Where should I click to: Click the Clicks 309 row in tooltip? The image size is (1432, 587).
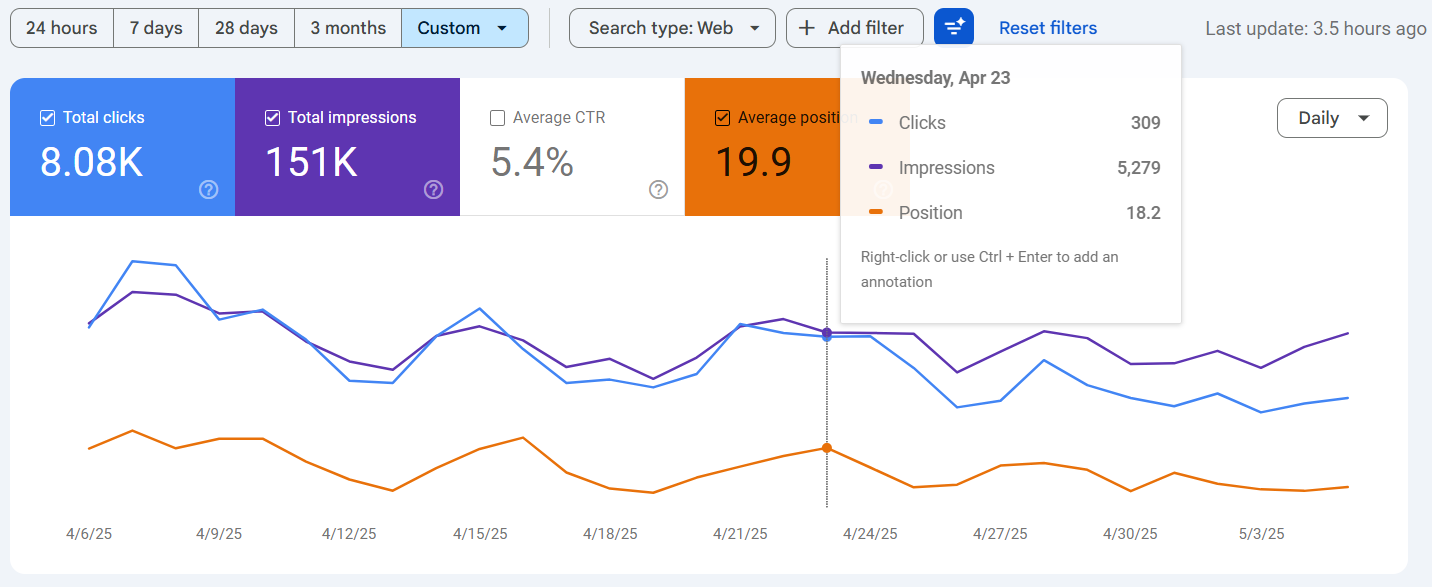(x=1011, y=123)
